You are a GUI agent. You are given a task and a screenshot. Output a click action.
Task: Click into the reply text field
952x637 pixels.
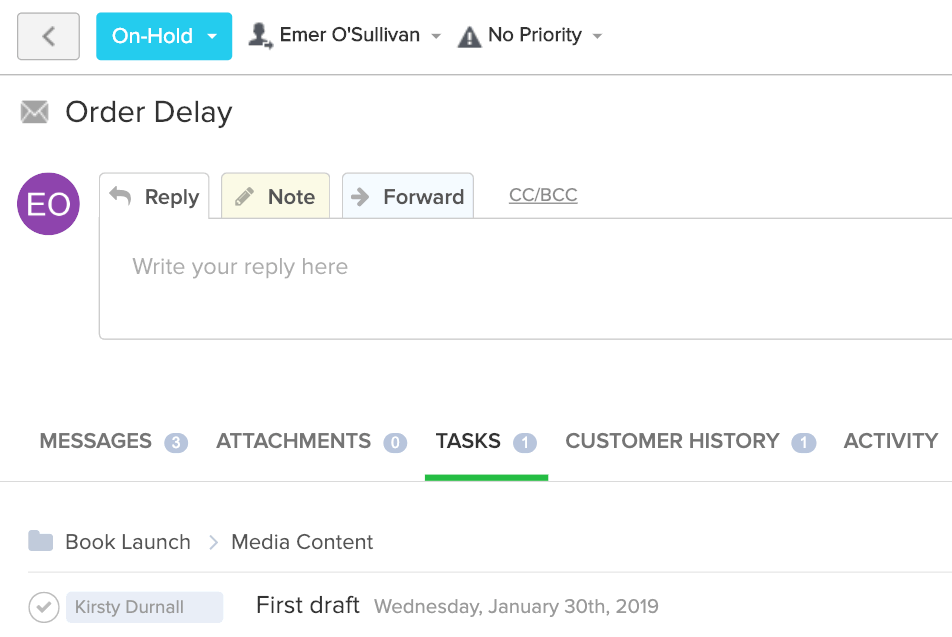(526, 278)
